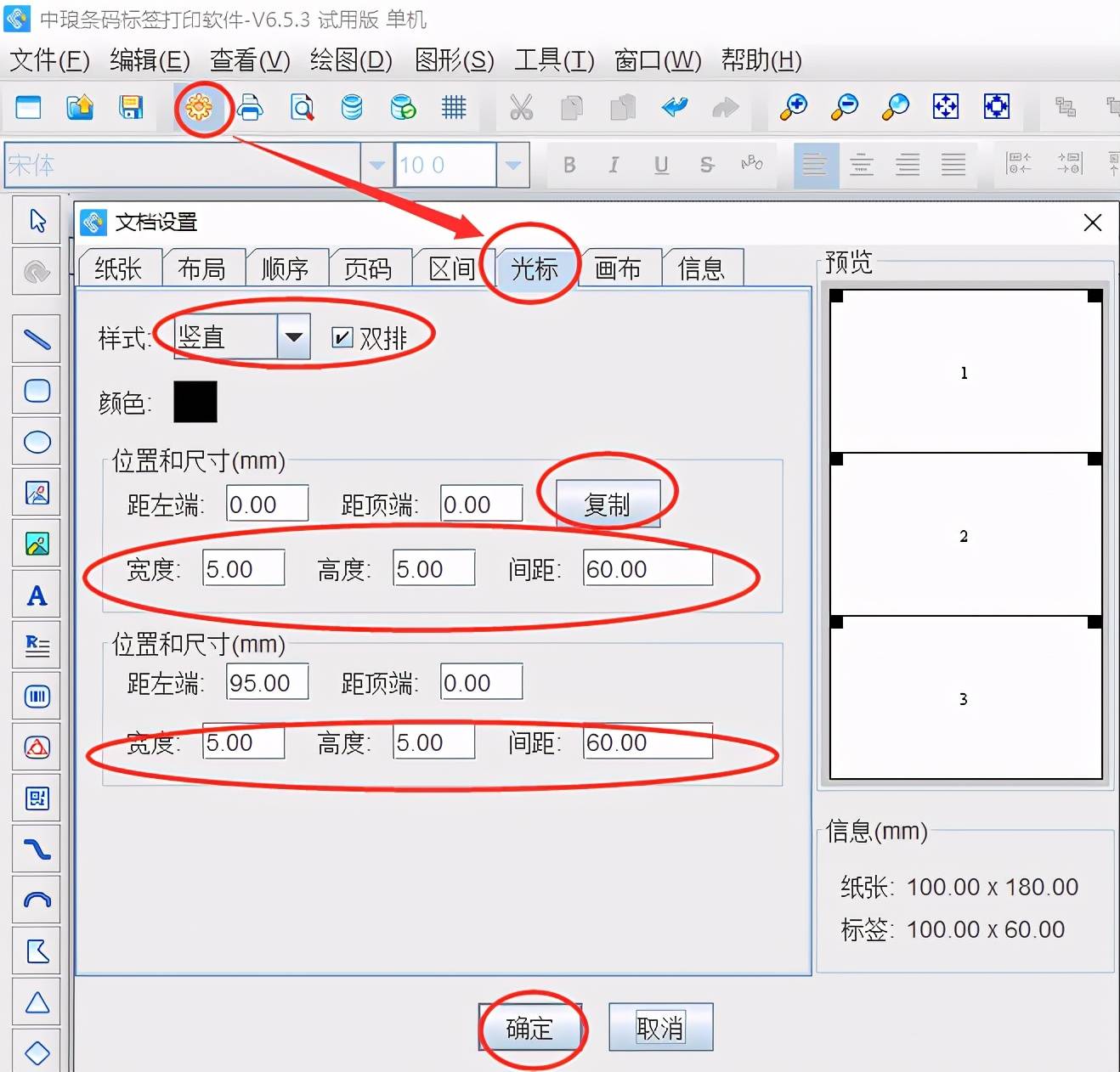The height and width of the screenshot is (1072, 1120).
Task: Click the printer icon in toolbar
Action: click(x=250, y=107)
